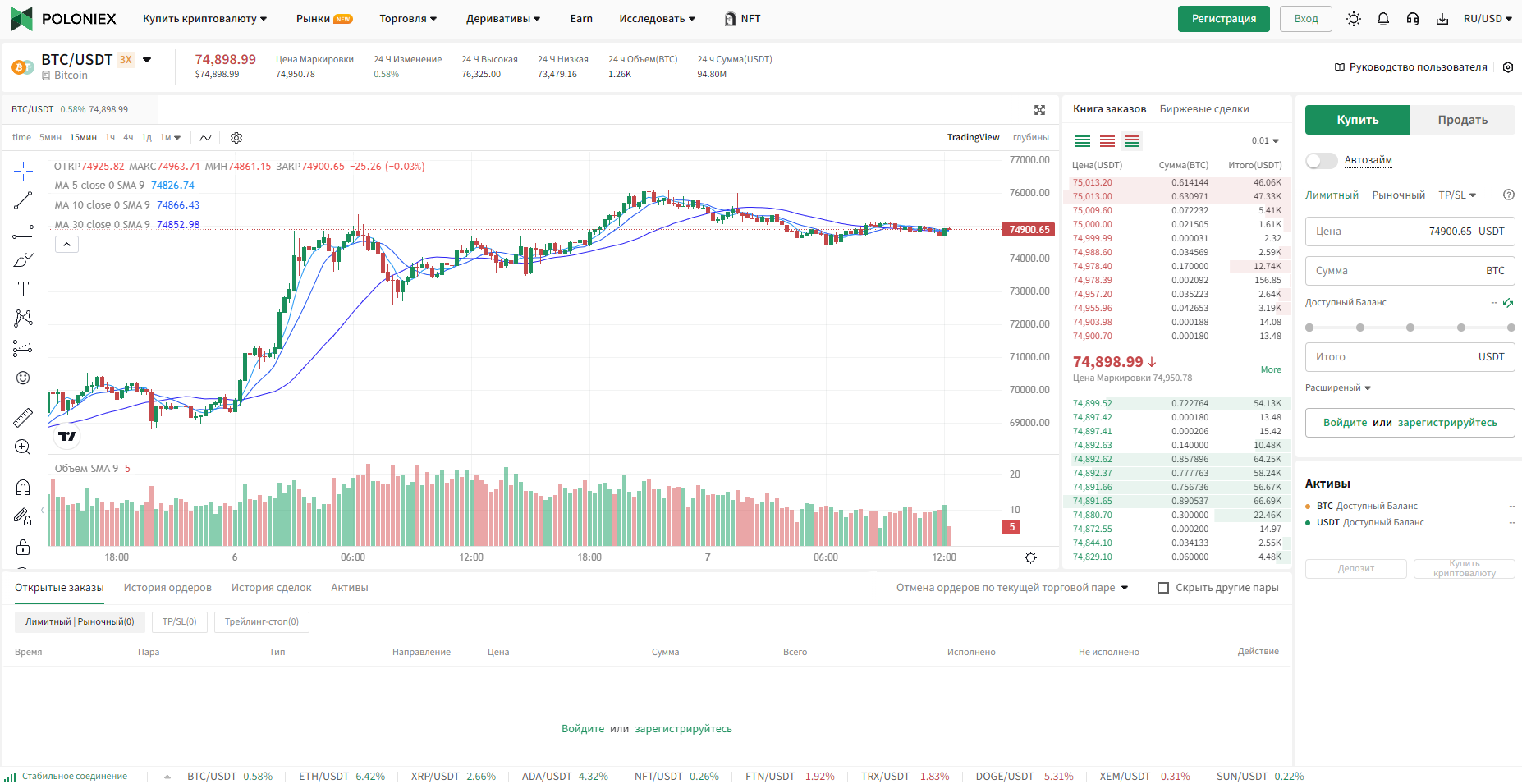Set amount slider to midpoint dot
1522x784 pixels.
[x=1410, y=328]
